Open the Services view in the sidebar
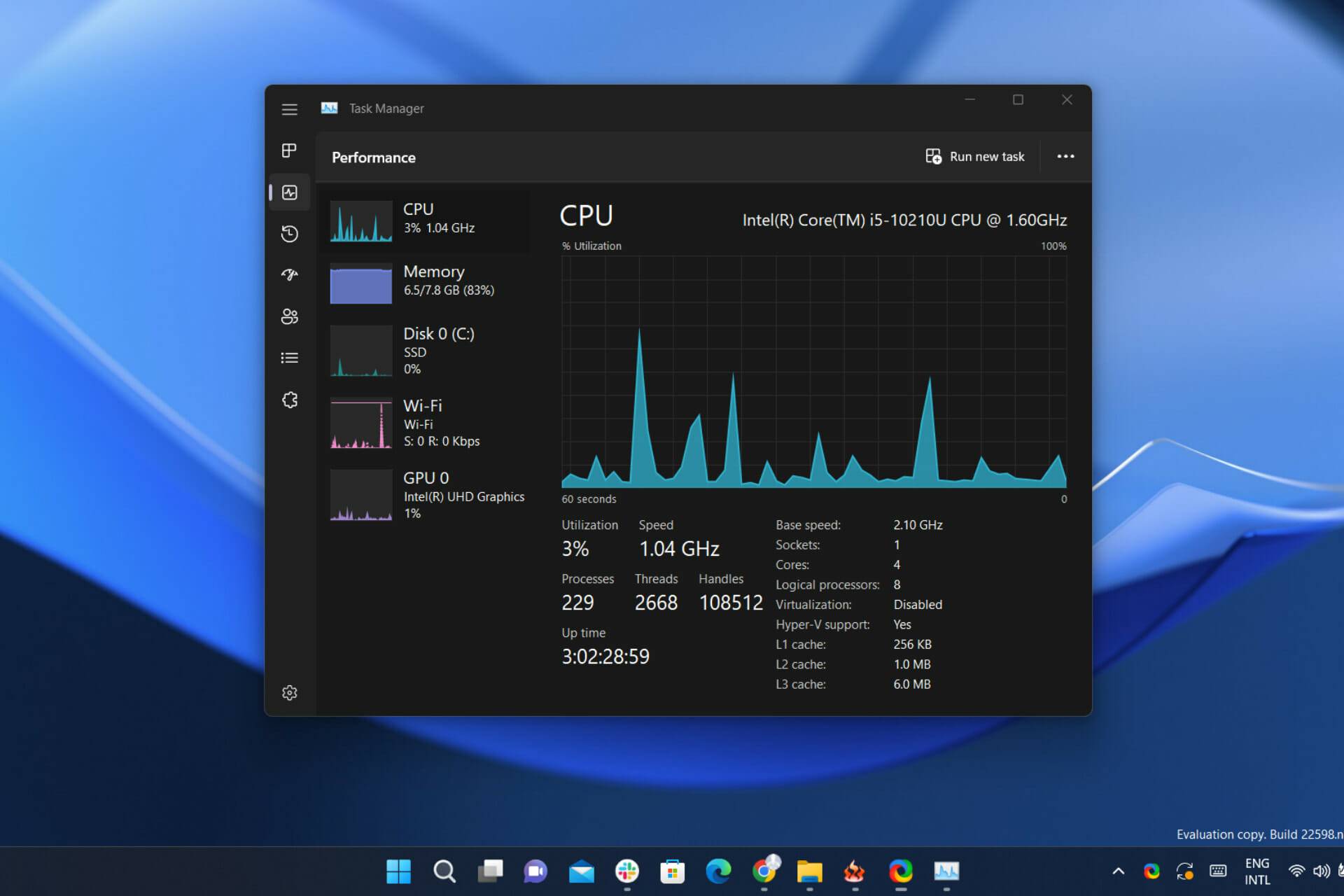This screenshot has width=1344, height=896. coord(290,399)
